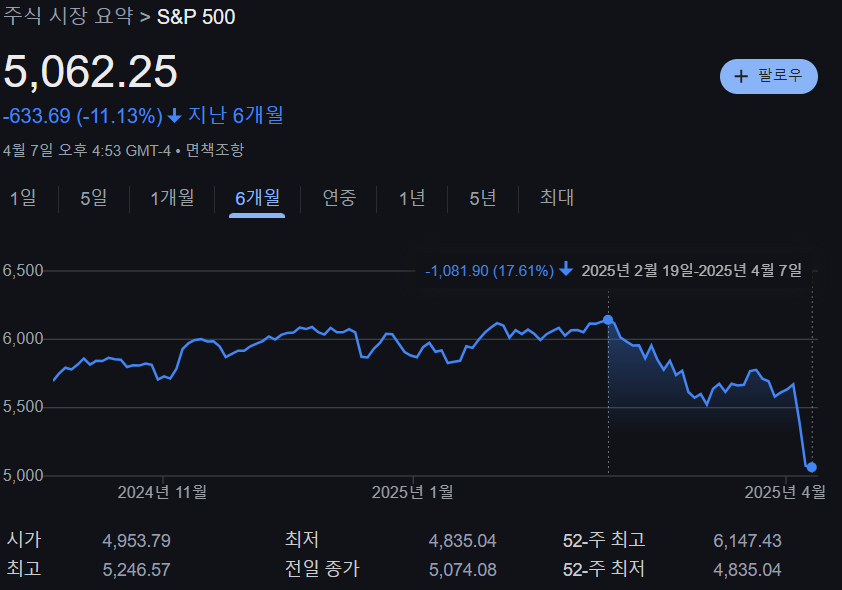Switch to the 5년 tab
This screenshot has width=842, height=590.
[x=482, y=198]
